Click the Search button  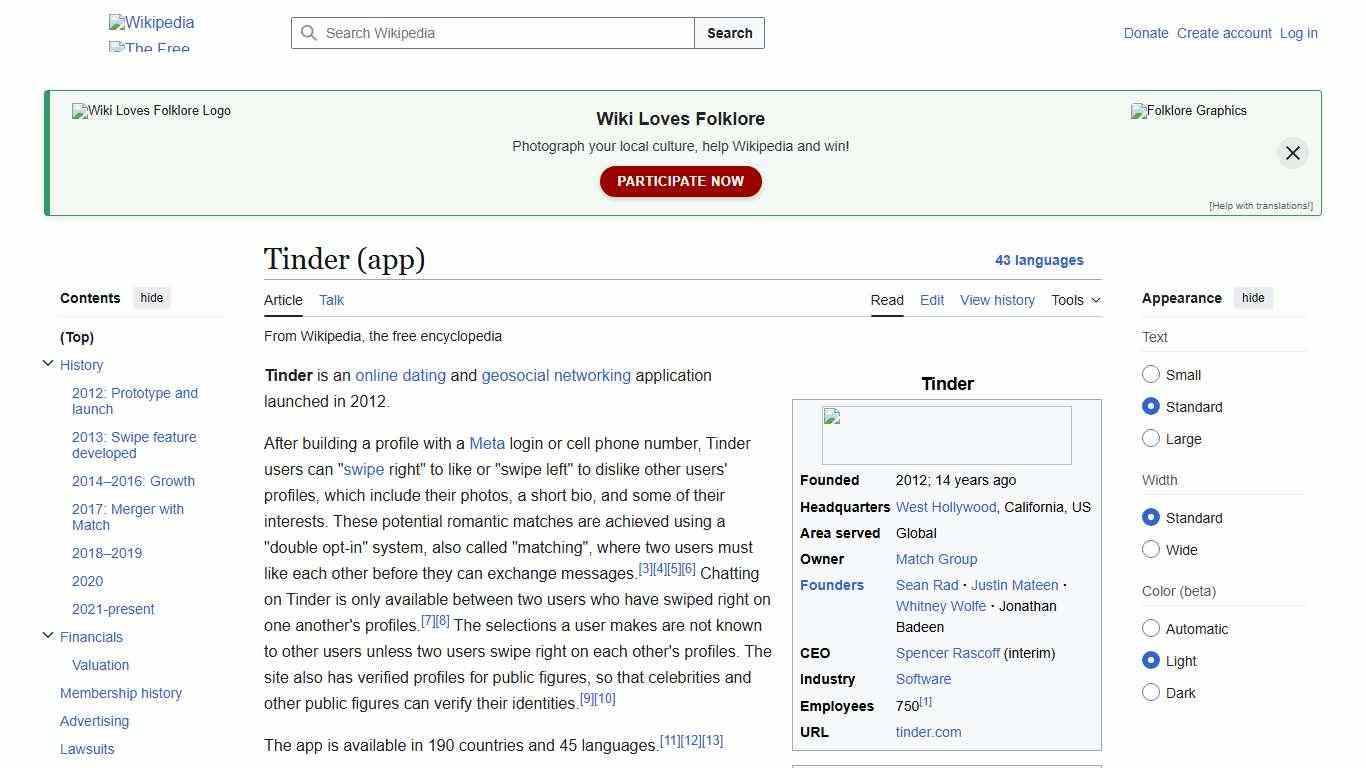729,33
